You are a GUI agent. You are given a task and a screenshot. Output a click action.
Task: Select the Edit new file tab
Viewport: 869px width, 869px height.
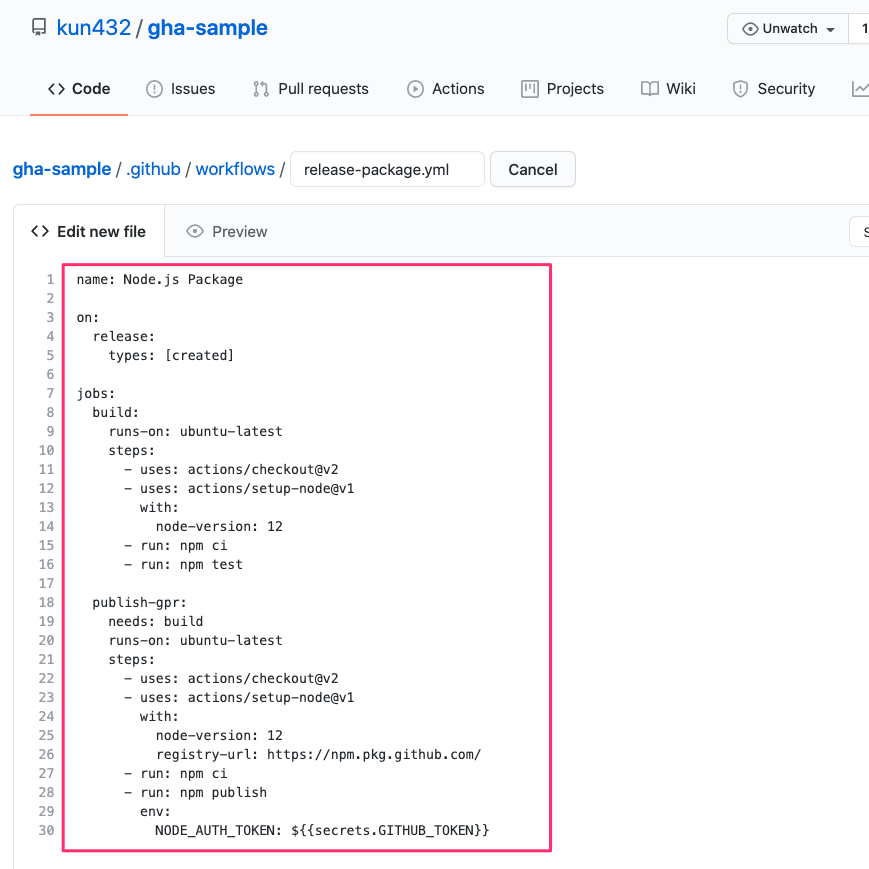point(89,231)
